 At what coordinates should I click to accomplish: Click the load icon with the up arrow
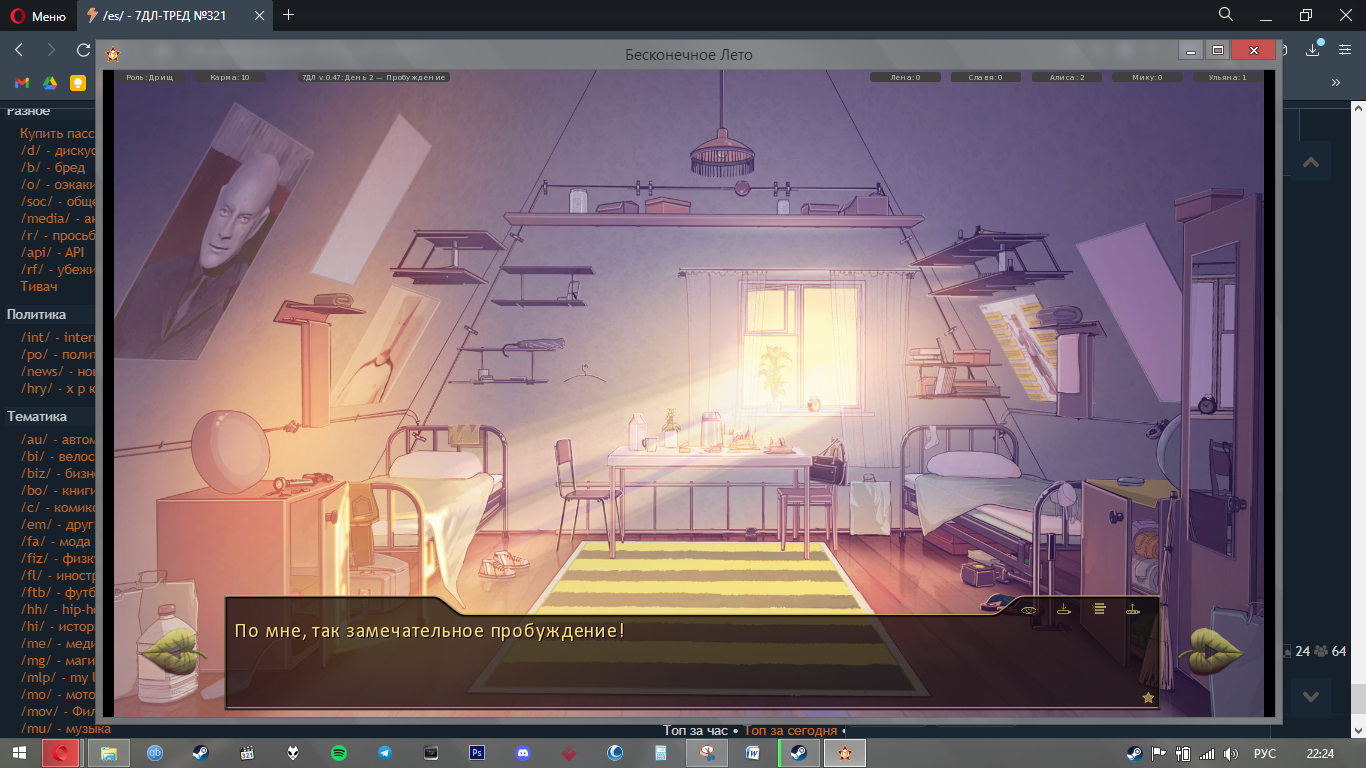click(1133, 609)
